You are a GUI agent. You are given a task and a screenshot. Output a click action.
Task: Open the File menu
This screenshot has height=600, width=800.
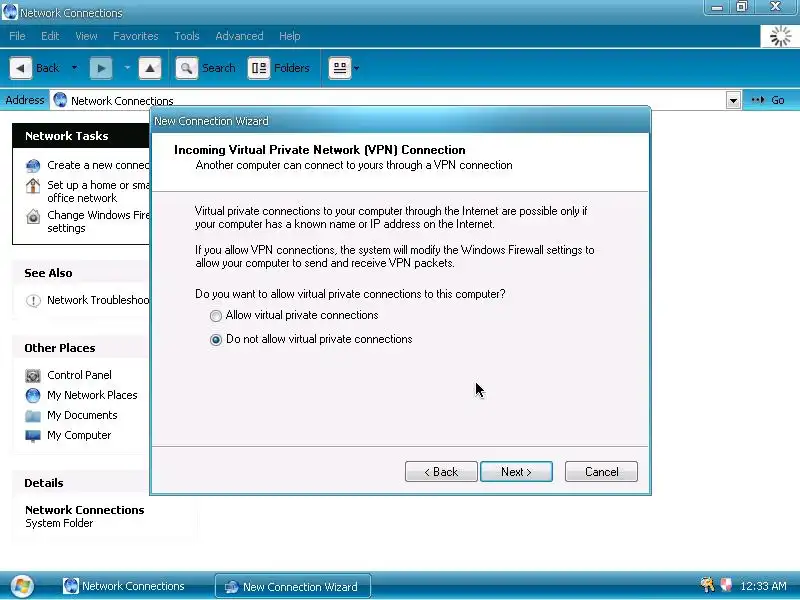pos(17,36)
